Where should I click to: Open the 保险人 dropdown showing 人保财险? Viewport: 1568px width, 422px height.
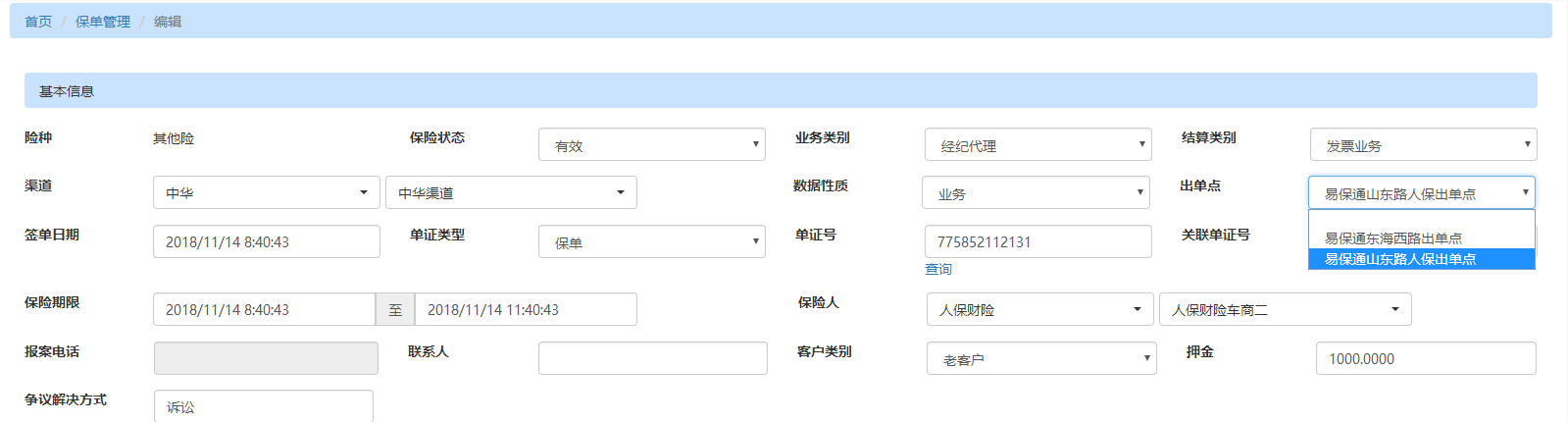[1039, 310]
